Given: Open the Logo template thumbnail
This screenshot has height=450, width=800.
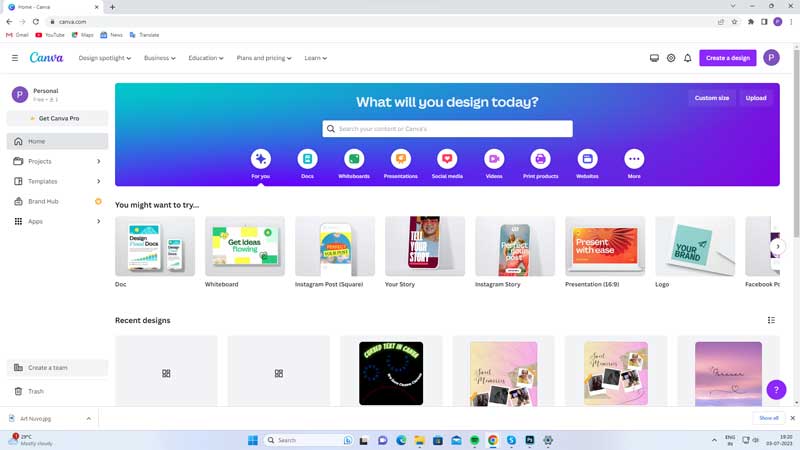Looking at the screenshot, I should tap(695, 246).
